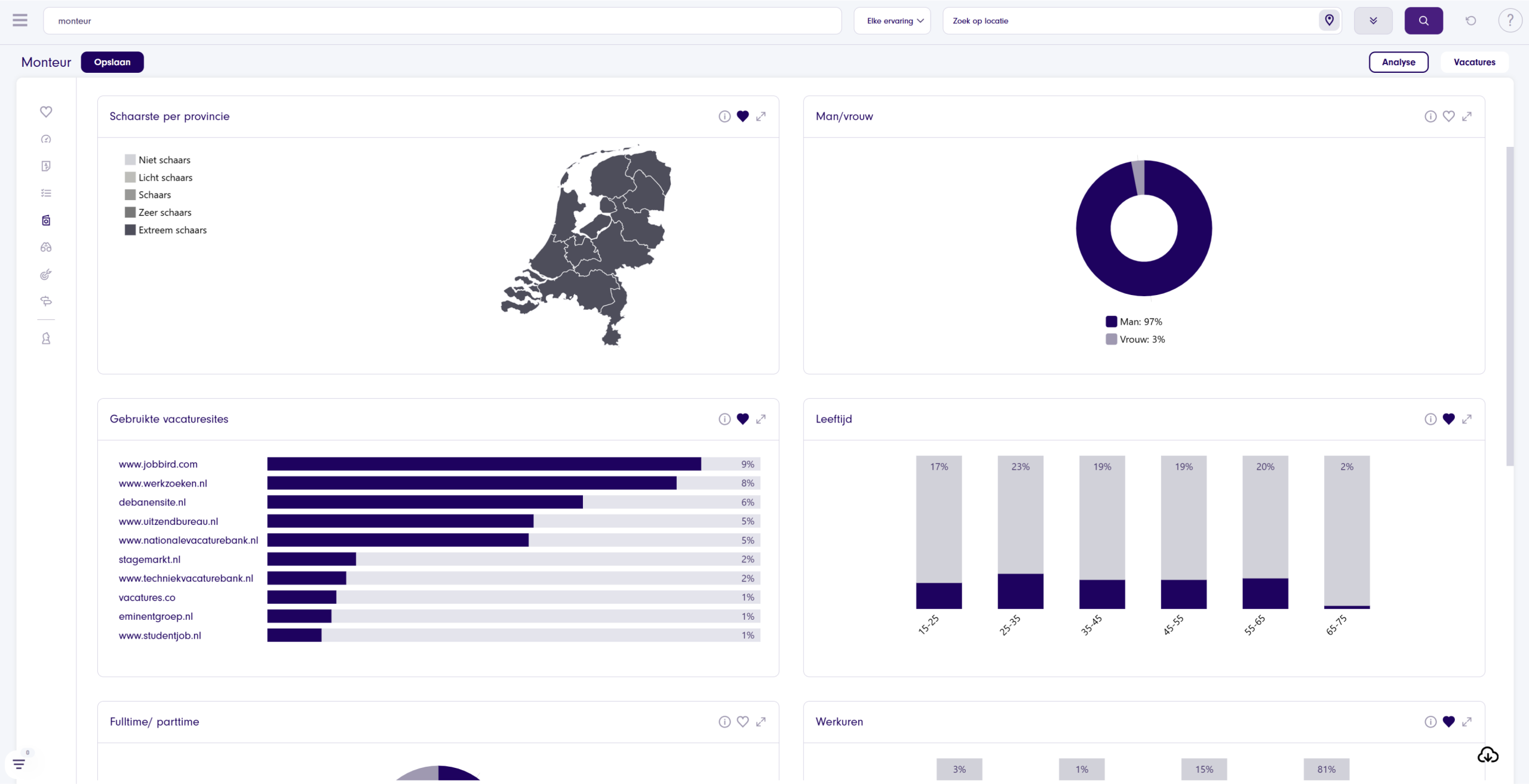Open favorites heart in left sidebar
1529x784 pixels.
(x=46, y=112)
